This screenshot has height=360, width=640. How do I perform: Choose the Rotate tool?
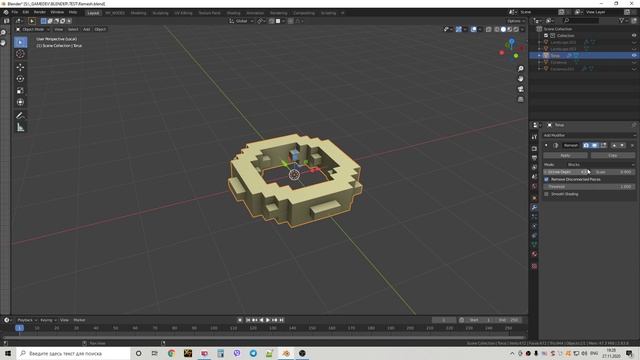(20, 79)
